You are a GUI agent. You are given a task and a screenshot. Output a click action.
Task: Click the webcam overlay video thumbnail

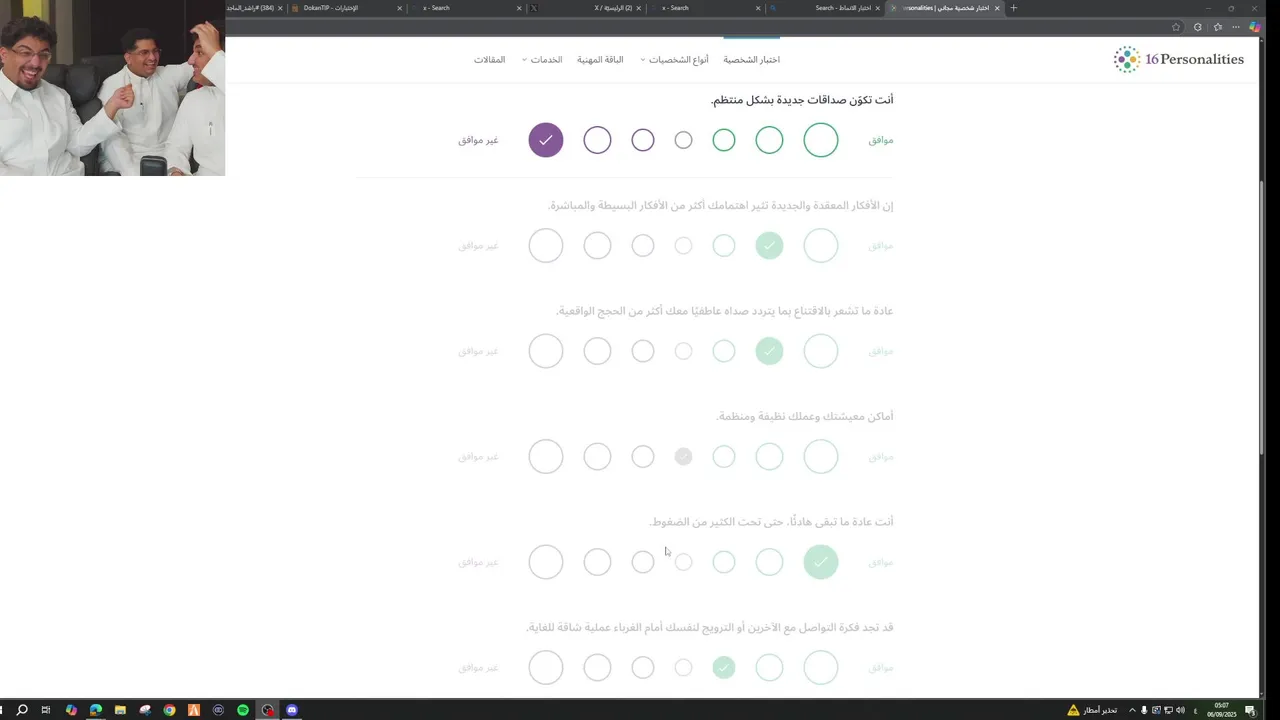coord(112,88)
